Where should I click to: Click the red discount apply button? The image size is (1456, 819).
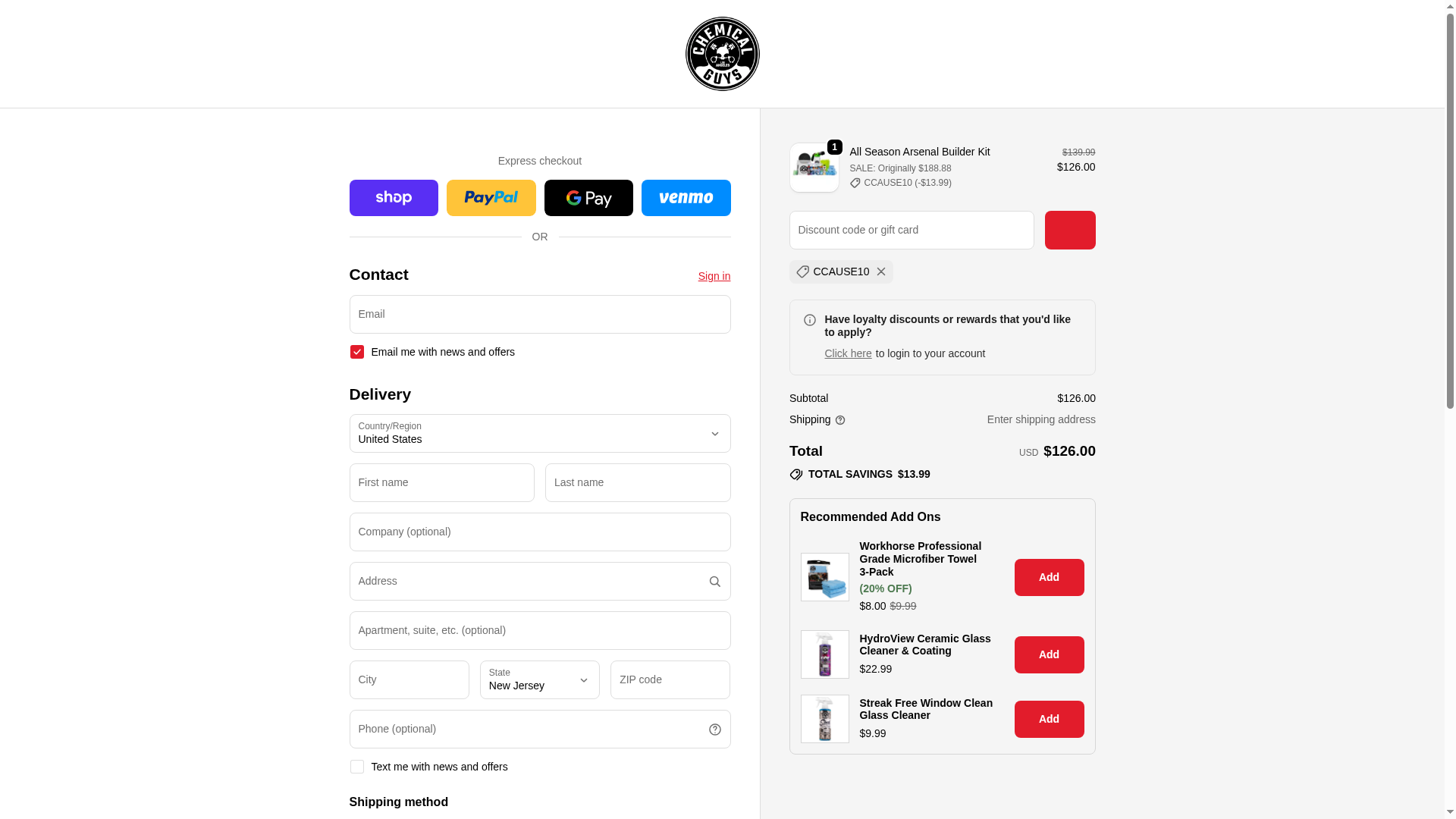(x=1070, y=230)
